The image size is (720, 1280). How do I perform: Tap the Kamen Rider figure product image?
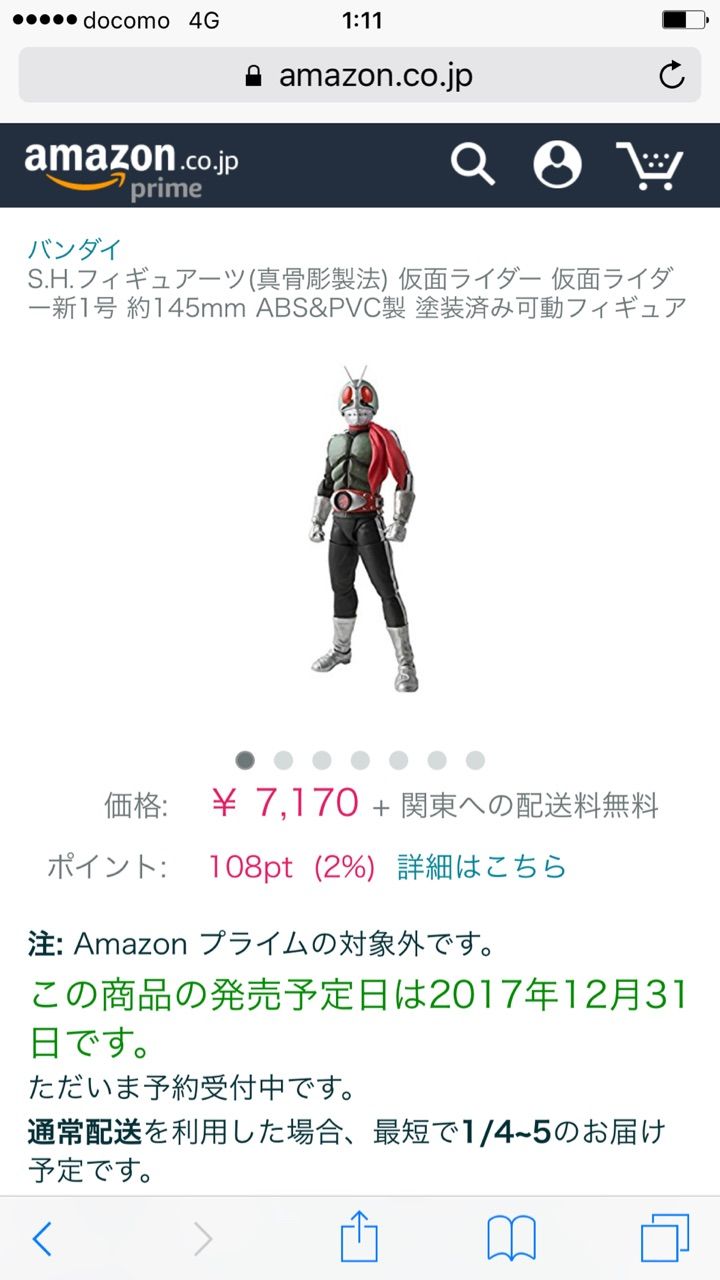click(362, 530)
